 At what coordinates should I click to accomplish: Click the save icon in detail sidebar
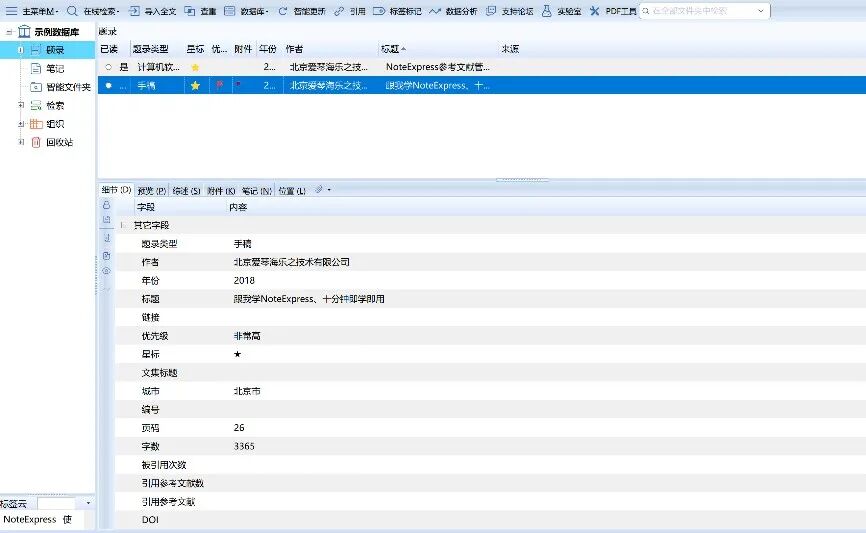click(107, 220)
